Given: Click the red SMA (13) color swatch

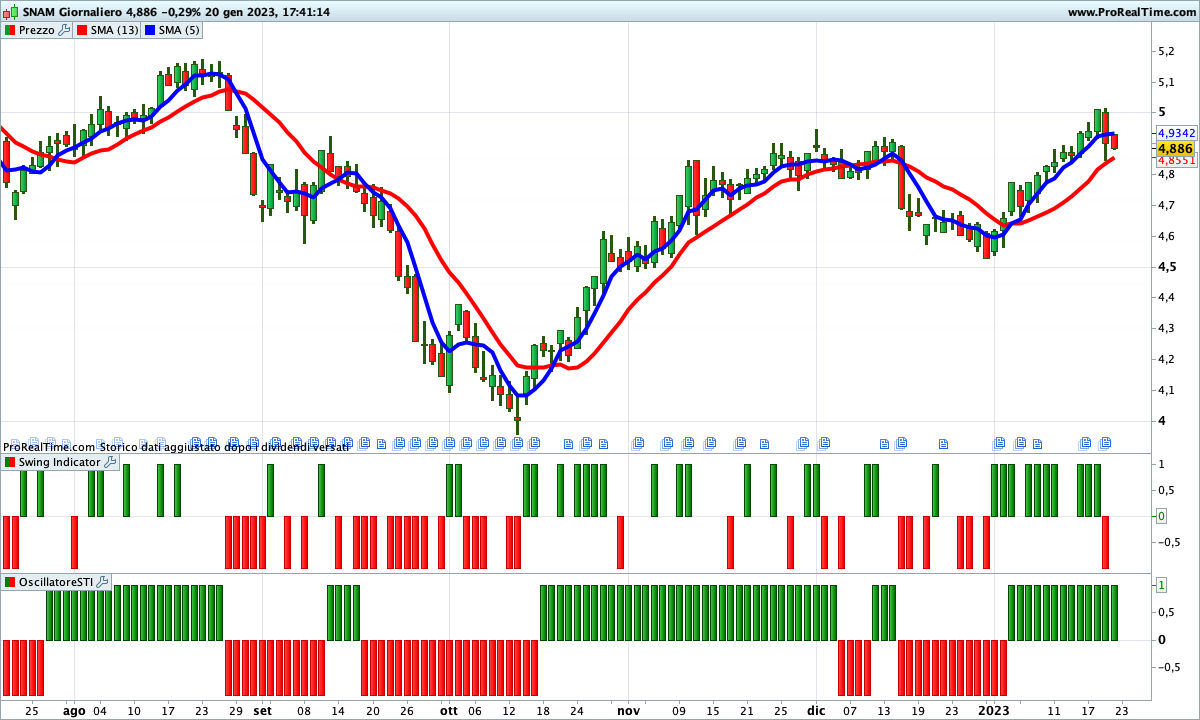Looking at the screenshot, I should click(x=80, y=30).
